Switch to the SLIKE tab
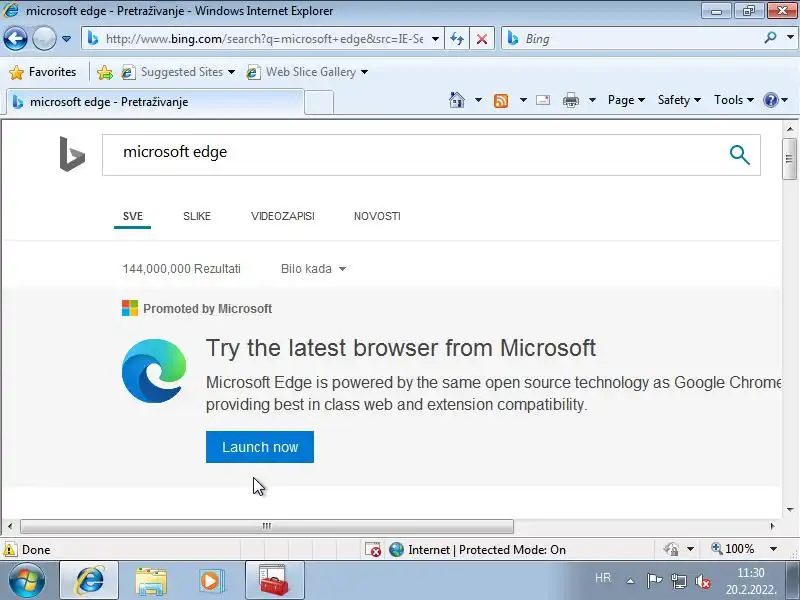This screenshot has height=600, width=800. coord(197,216)
